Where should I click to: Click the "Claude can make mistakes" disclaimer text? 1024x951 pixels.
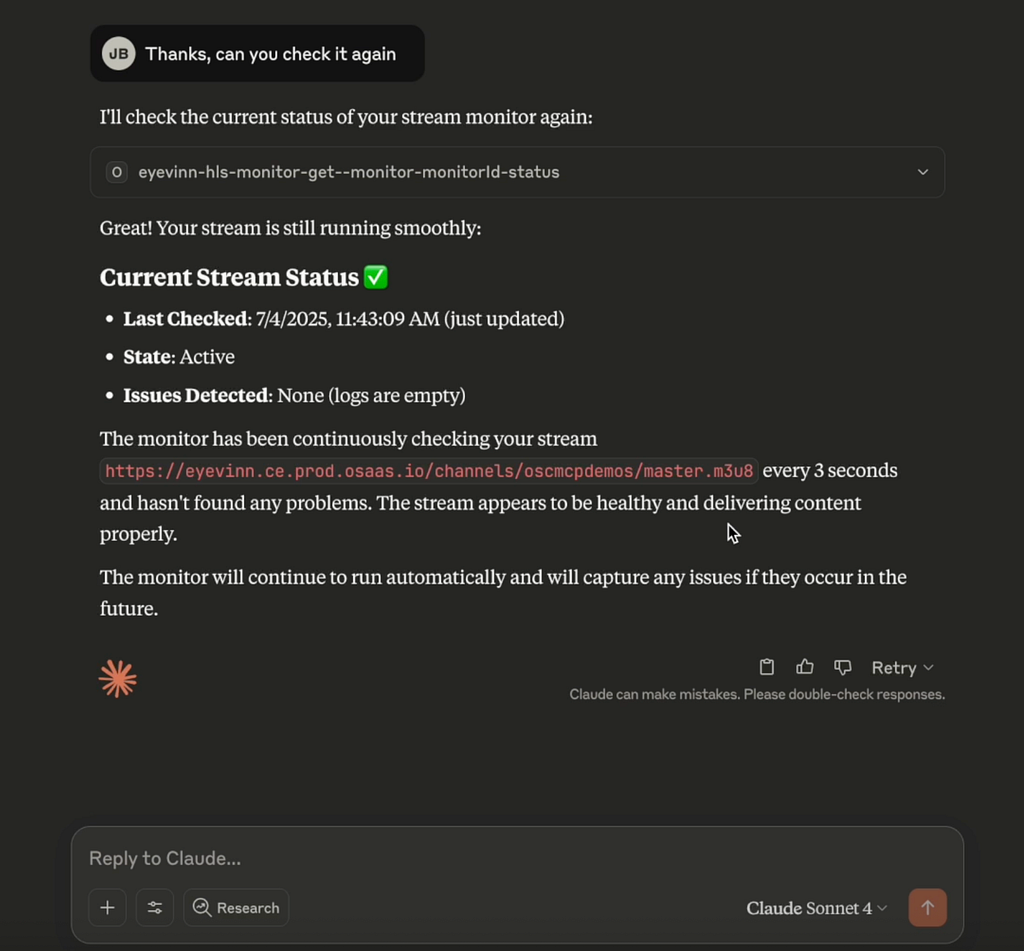[x=756, y=694]
